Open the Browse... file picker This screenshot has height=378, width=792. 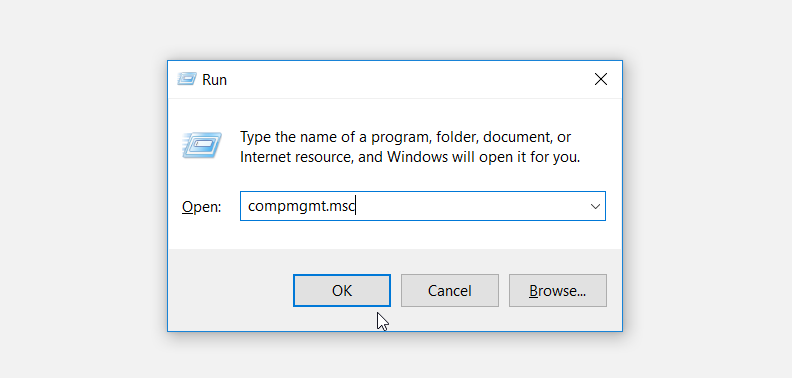coord(558,291)
